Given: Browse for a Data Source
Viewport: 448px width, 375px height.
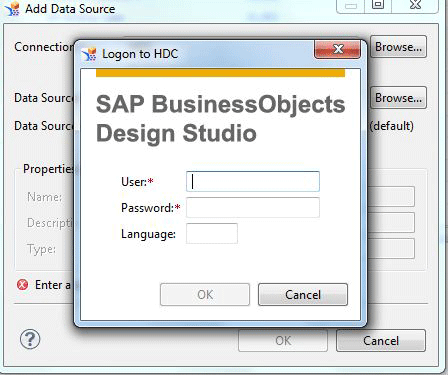Looking at the screenshot, I should (x=398, y=98).
